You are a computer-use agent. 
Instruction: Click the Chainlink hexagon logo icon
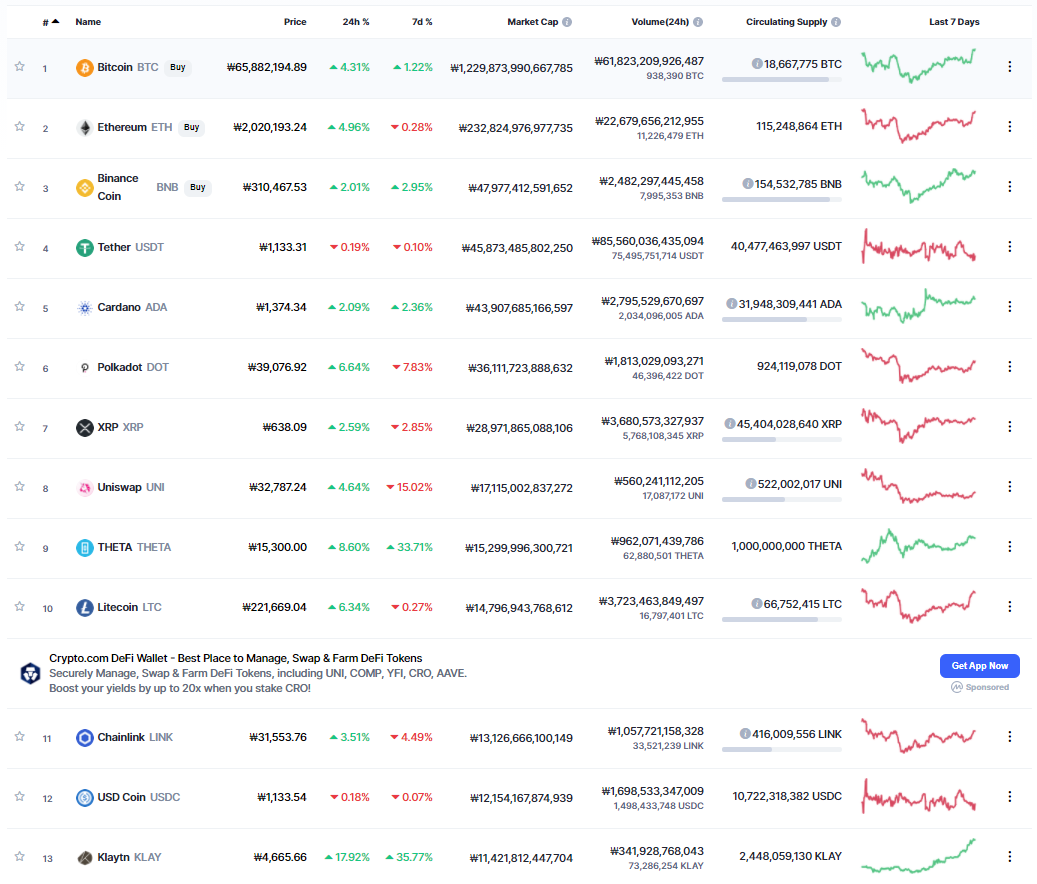85,738
